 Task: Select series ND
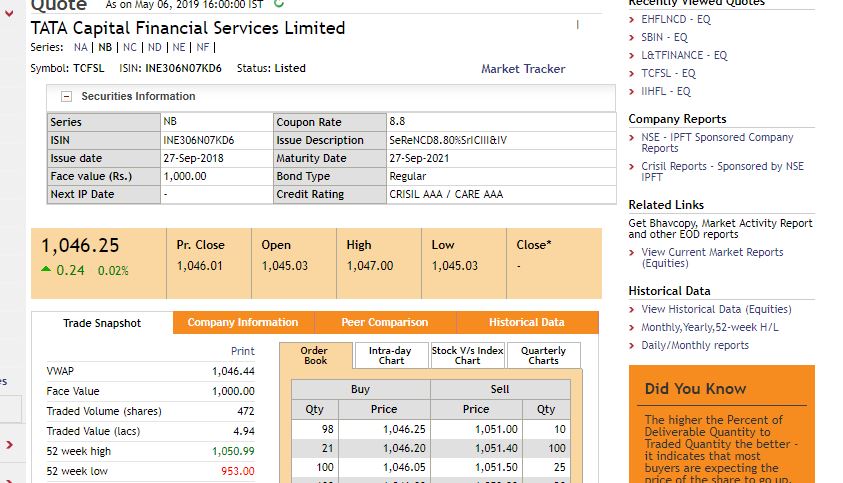click(154, 47)
